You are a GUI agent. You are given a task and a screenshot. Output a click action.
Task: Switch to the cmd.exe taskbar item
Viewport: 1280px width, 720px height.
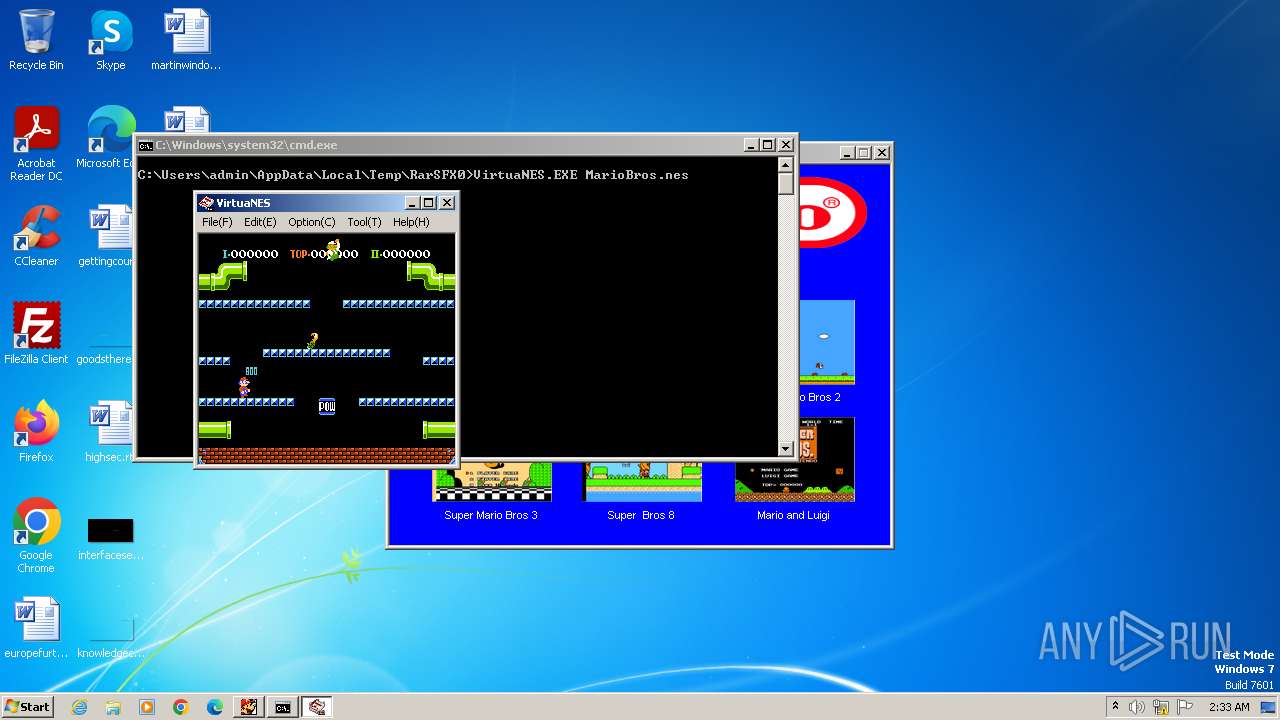click(283, 707)
